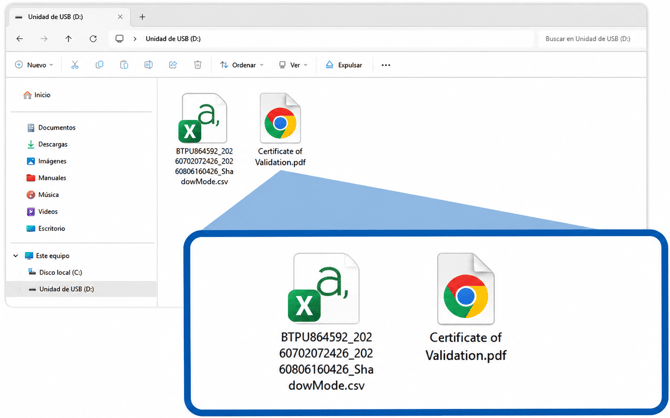
Task: Go forward with the right arrow button
Action: tap(44, 38)
